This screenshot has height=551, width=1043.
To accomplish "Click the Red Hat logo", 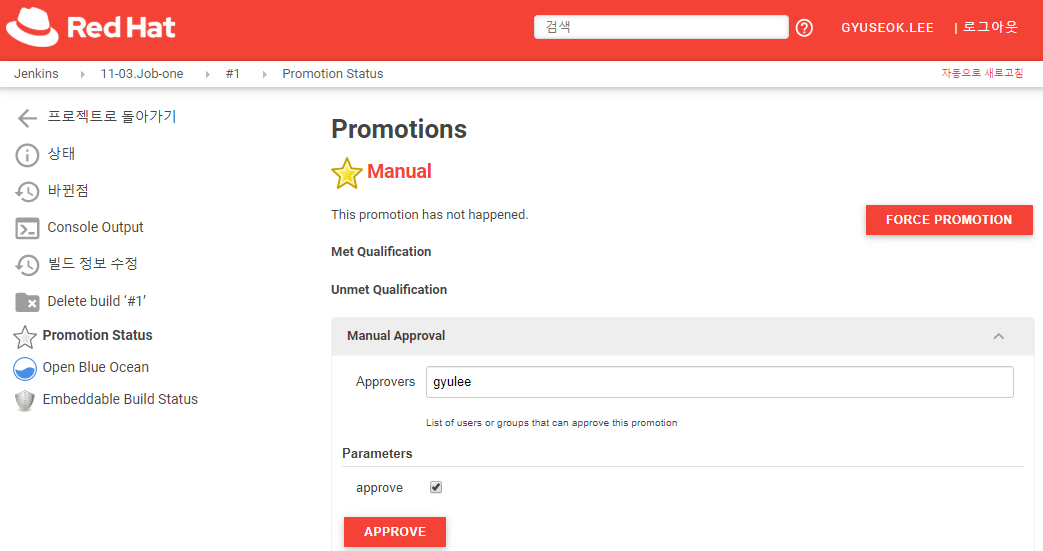I will [91, 27].
